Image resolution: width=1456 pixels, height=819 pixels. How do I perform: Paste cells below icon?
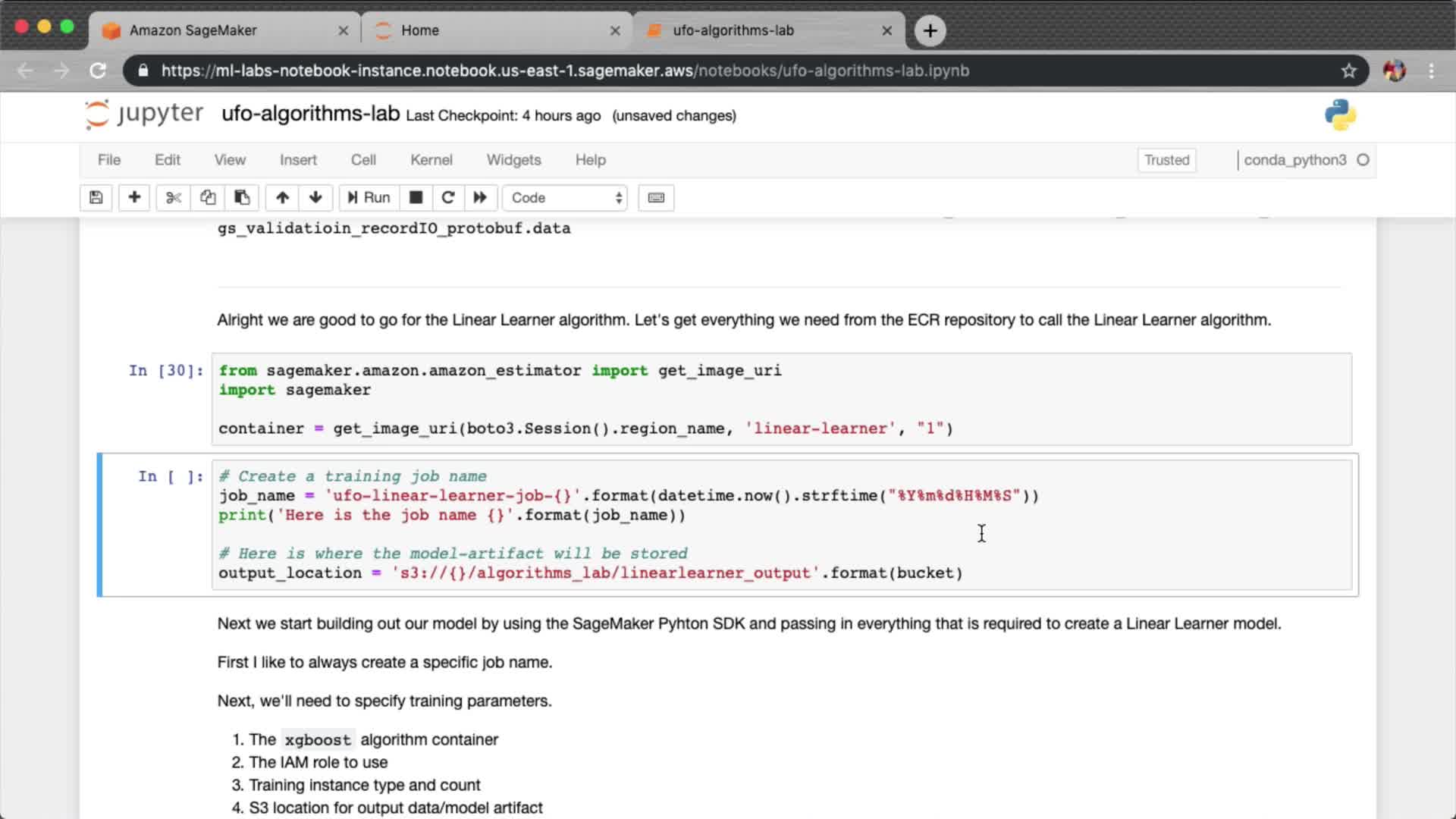click(x=242, y=198)
